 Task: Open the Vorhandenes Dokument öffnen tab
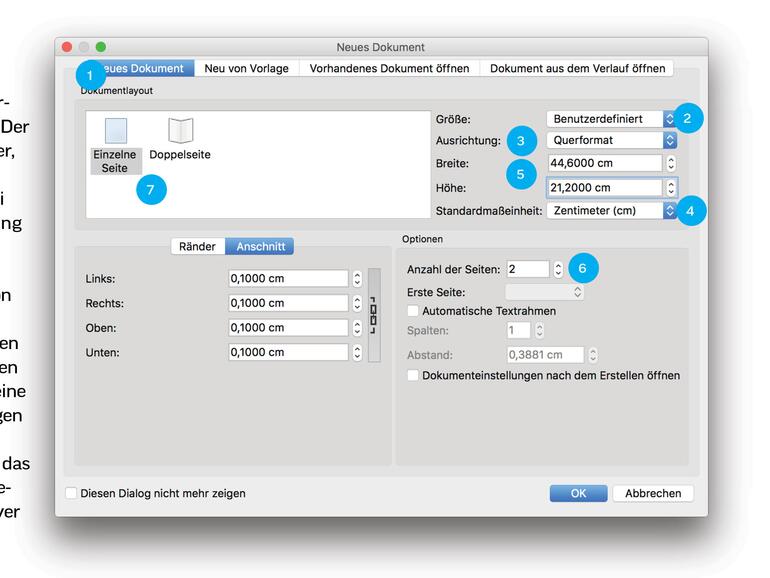click(x=390, y=68)
